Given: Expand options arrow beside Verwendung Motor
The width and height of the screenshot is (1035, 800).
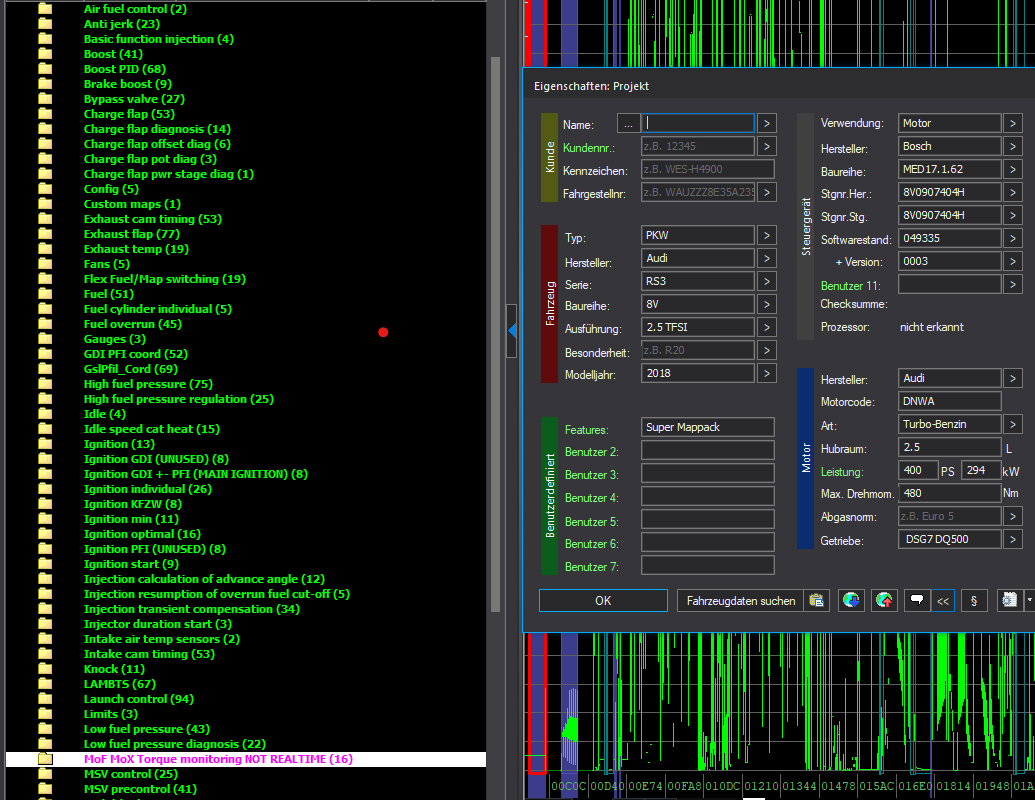Looking at the screenshot, I should pyautogui.click(x=1012, y=123).
